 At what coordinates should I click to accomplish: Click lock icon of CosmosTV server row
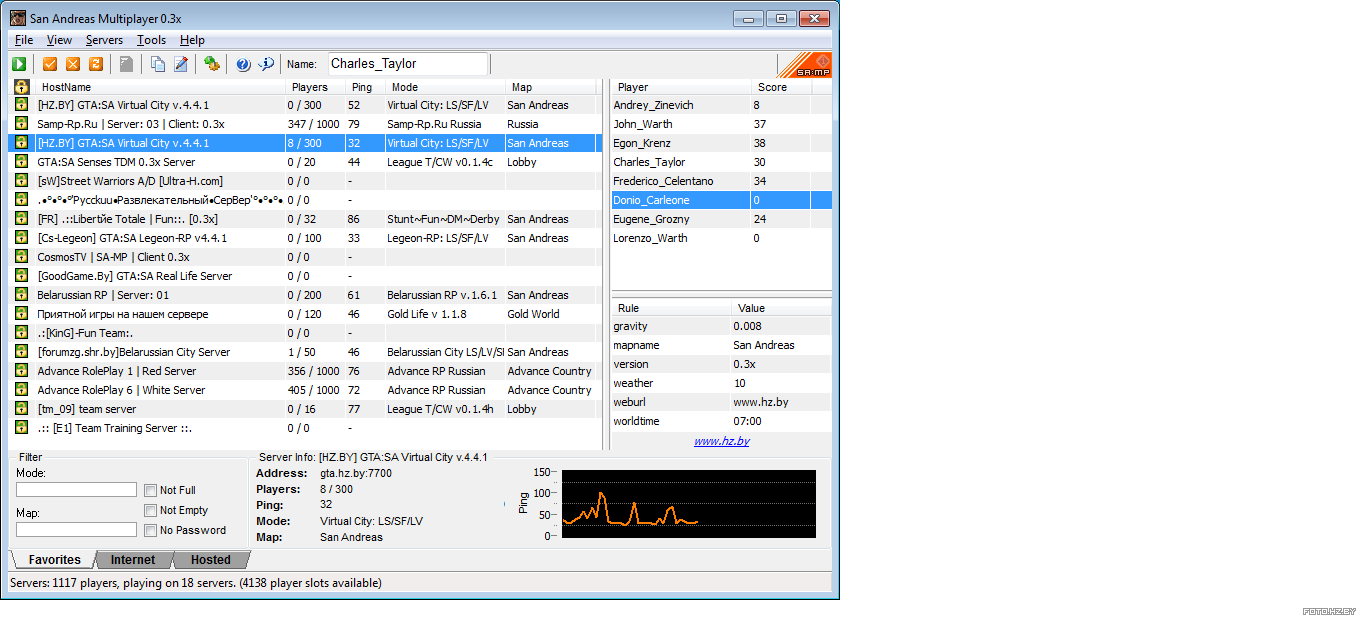21,257
